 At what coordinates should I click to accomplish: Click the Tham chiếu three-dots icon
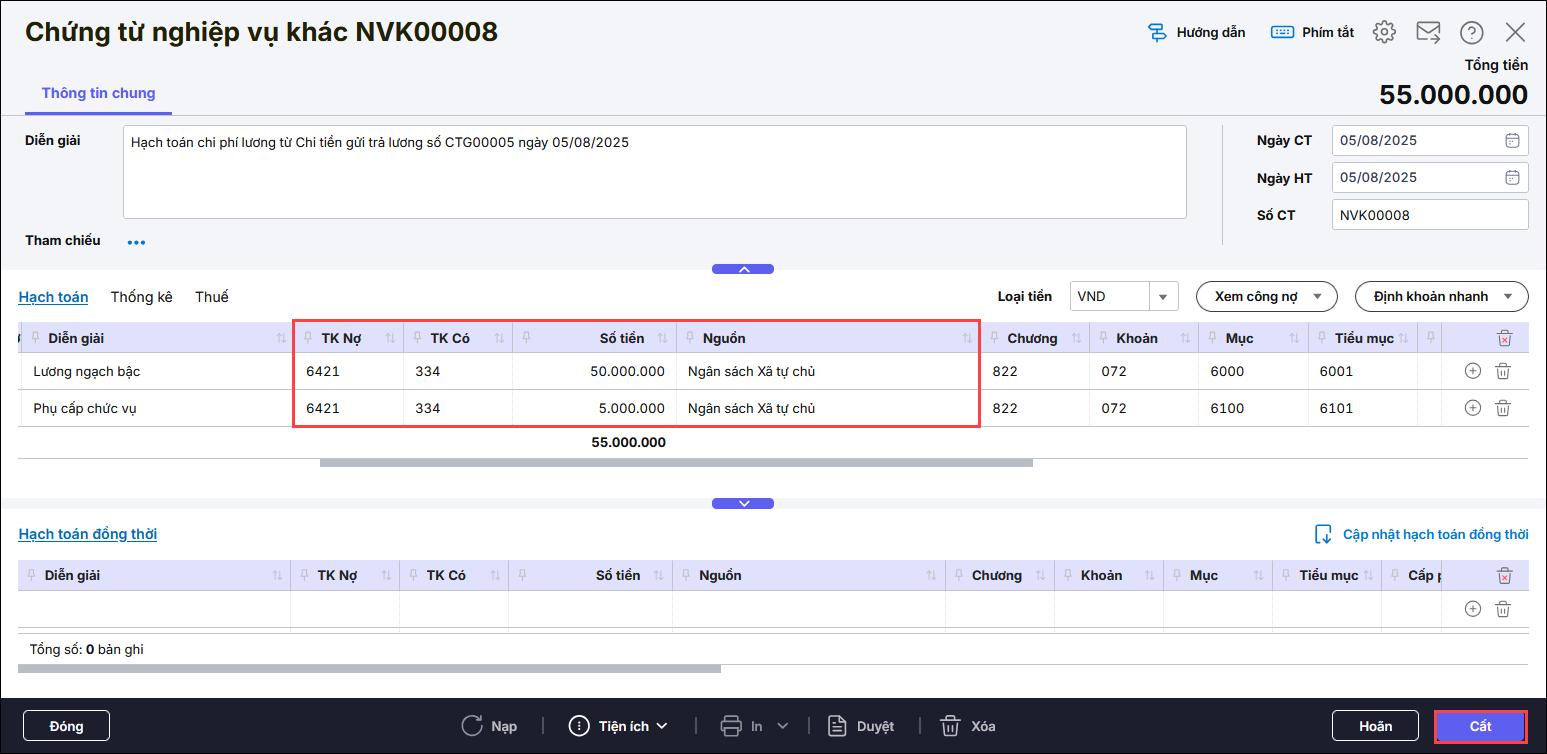[x=136, y=242]
